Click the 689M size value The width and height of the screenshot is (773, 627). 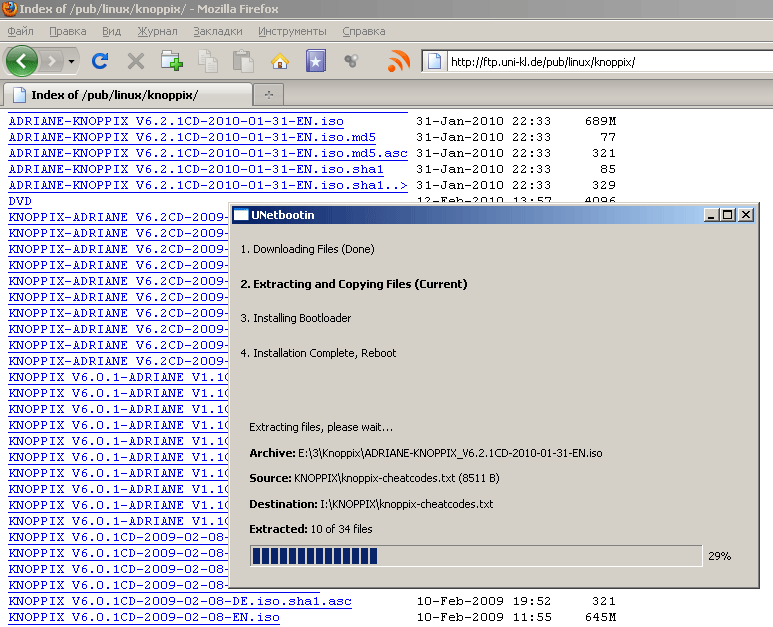(600, 121)
